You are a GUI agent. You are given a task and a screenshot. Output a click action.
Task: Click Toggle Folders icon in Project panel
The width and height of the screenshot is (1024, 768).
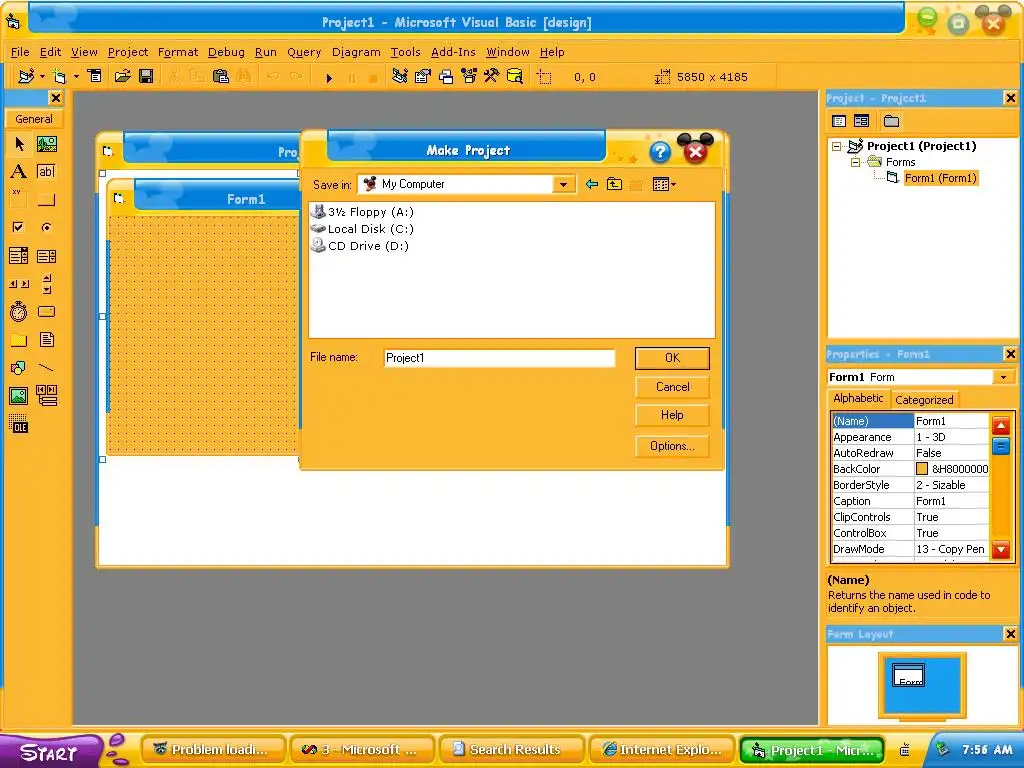tap(891, 121)
